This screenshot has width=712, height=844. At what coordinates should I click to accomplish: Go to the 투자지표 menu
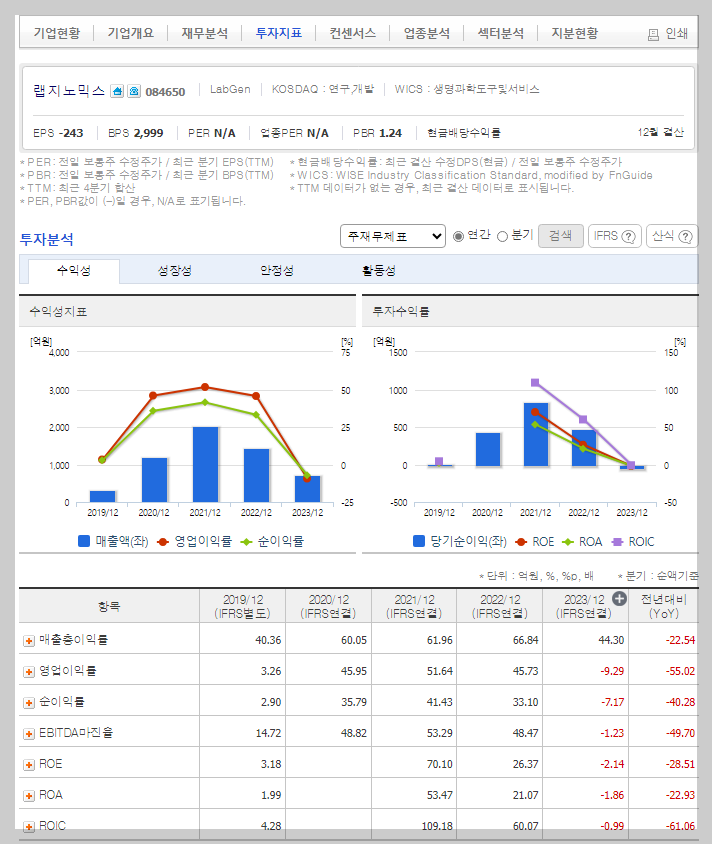click(278, 33)
